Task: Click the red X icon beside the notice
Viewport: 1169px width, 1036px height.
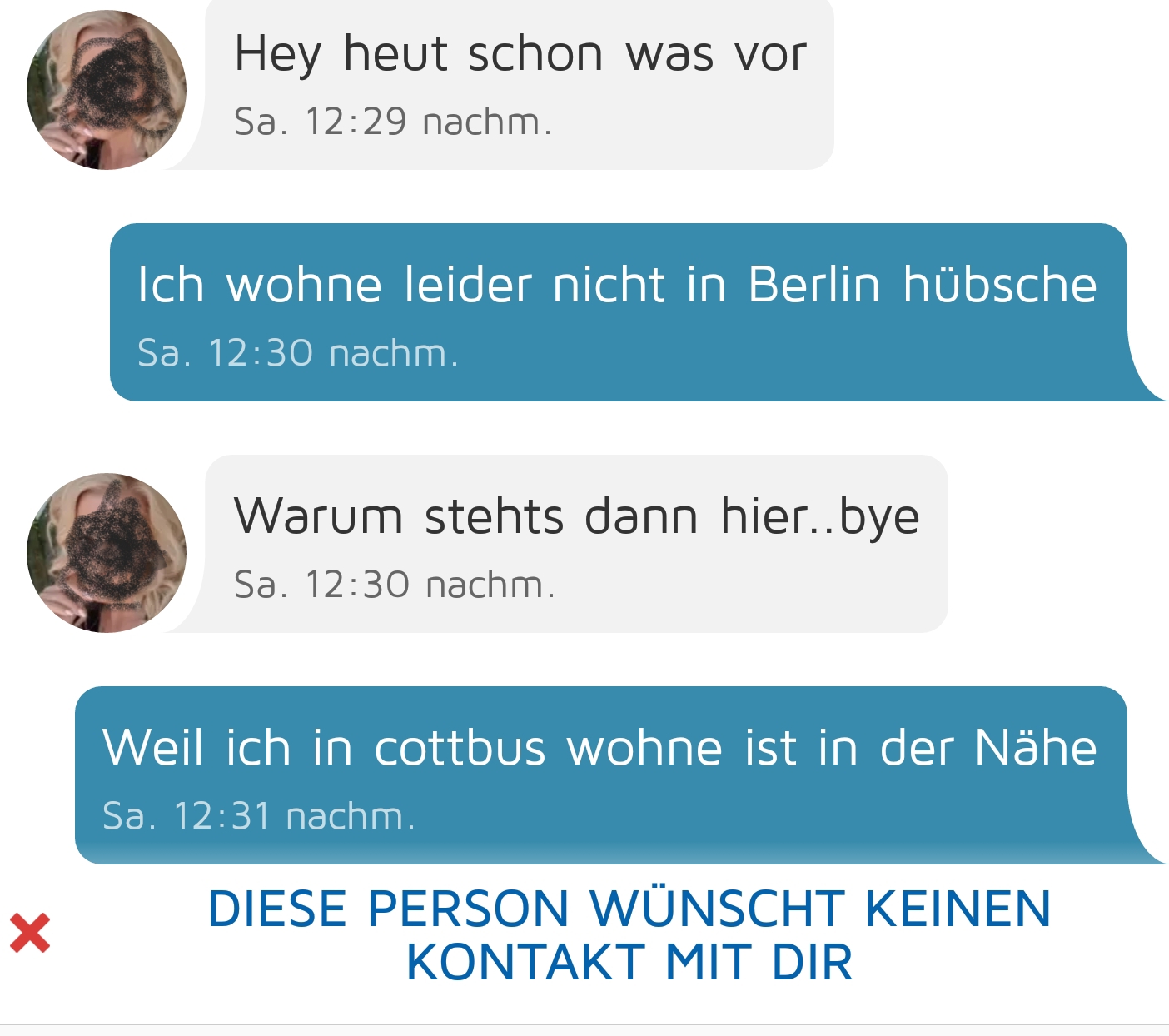Action: click(30, 933)
